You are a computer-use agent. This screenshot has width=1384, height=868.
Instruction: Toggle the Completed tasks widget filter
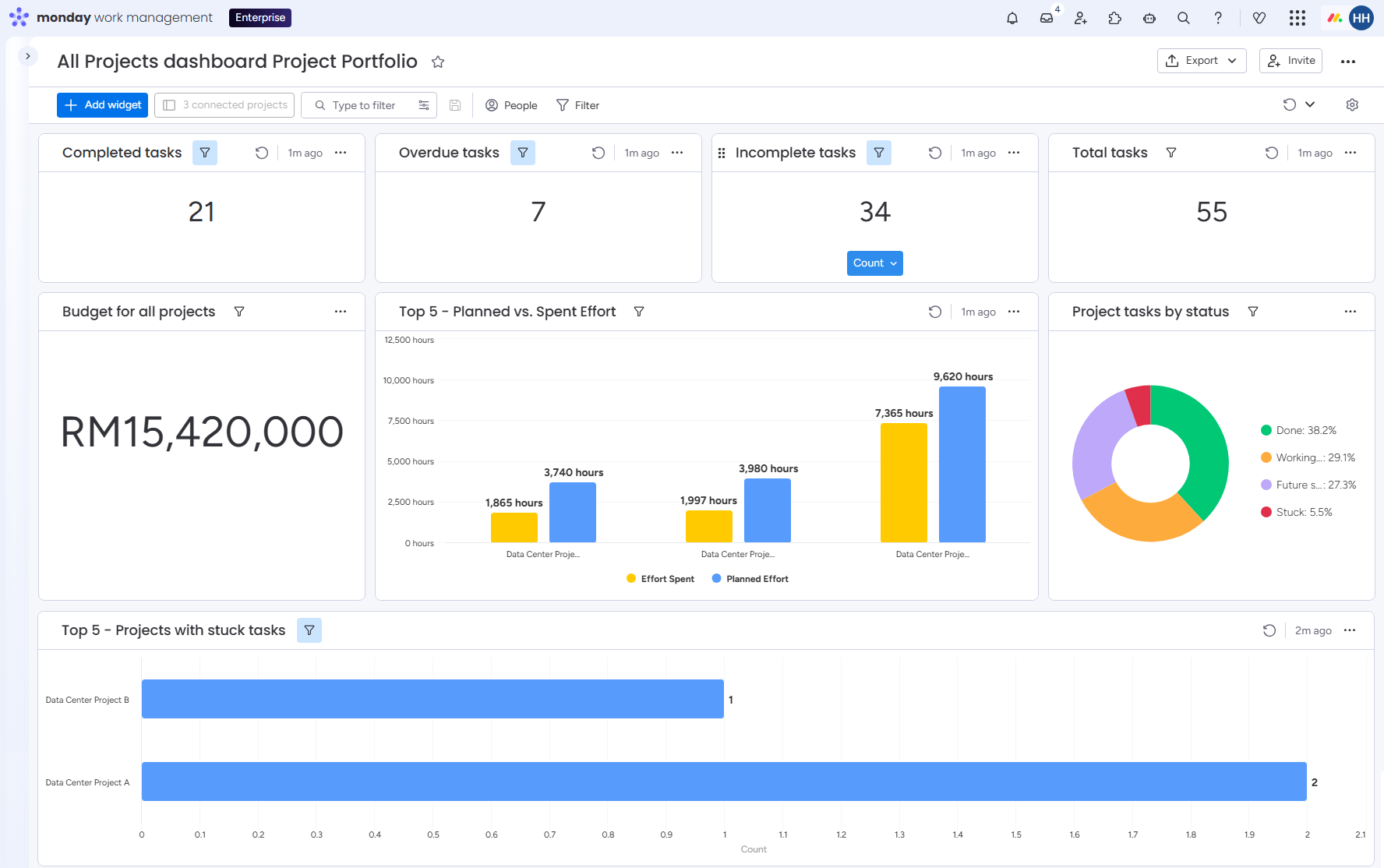(205, 153)
